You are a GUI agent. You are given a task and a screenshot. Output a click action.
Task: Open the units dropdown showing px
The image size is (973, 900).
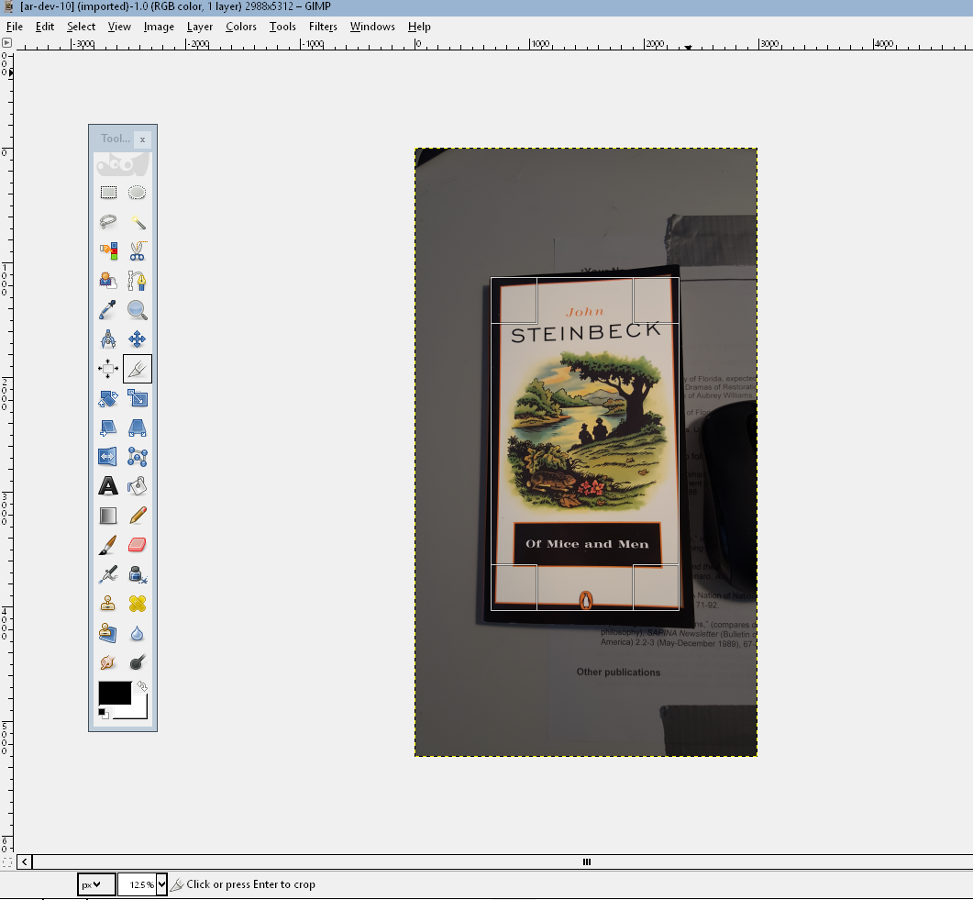(96, 884)
